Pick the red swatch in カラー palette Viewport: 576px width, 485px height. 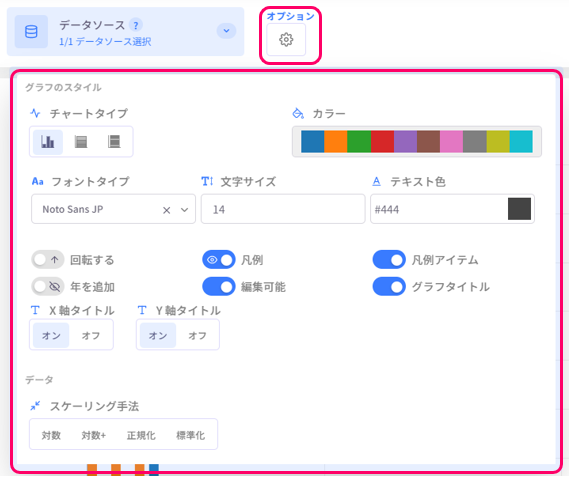tap(382, 141)
